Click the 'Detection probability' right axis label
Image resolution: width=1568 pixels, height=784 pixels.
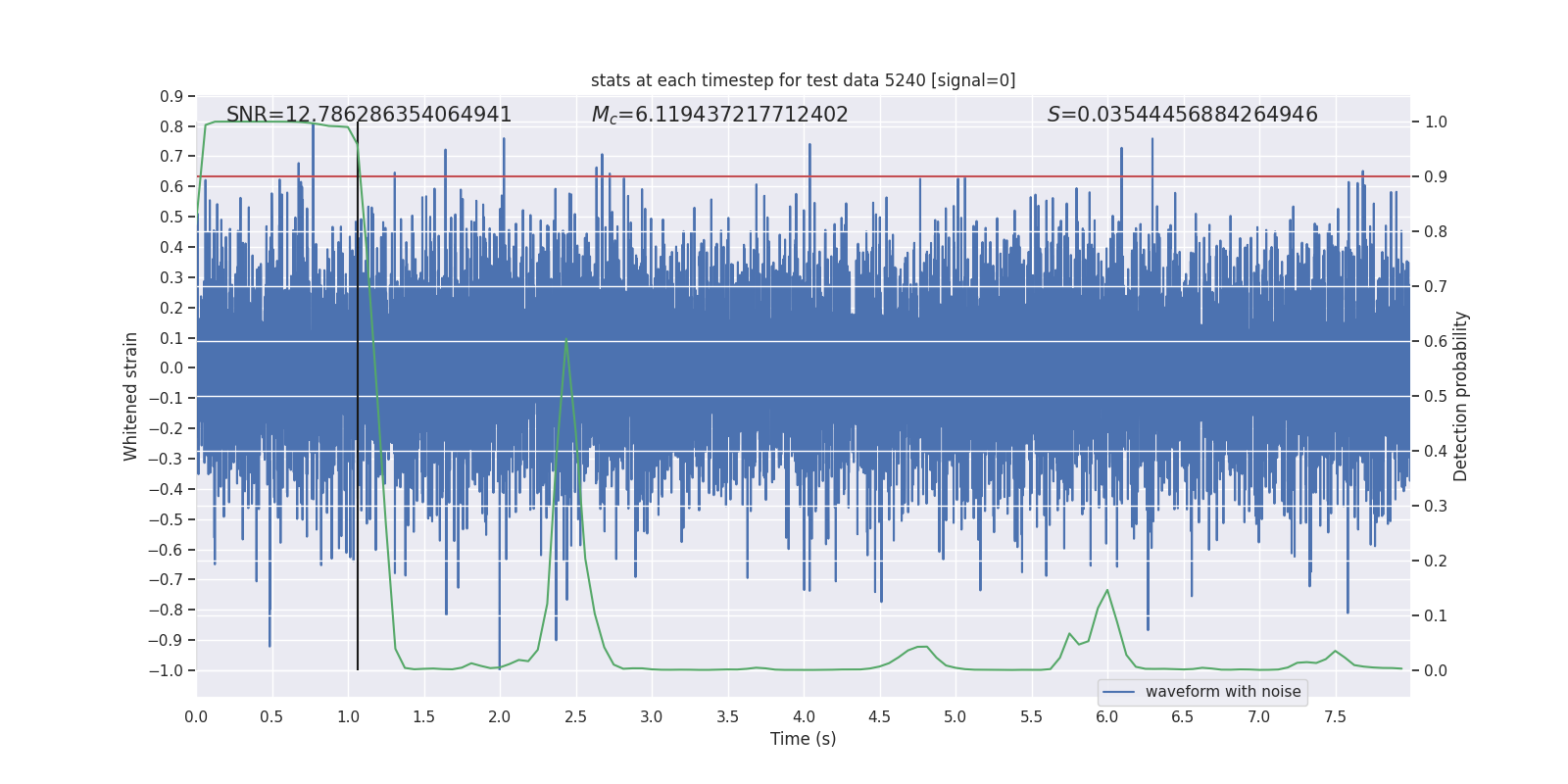[x=1460, y=397]
